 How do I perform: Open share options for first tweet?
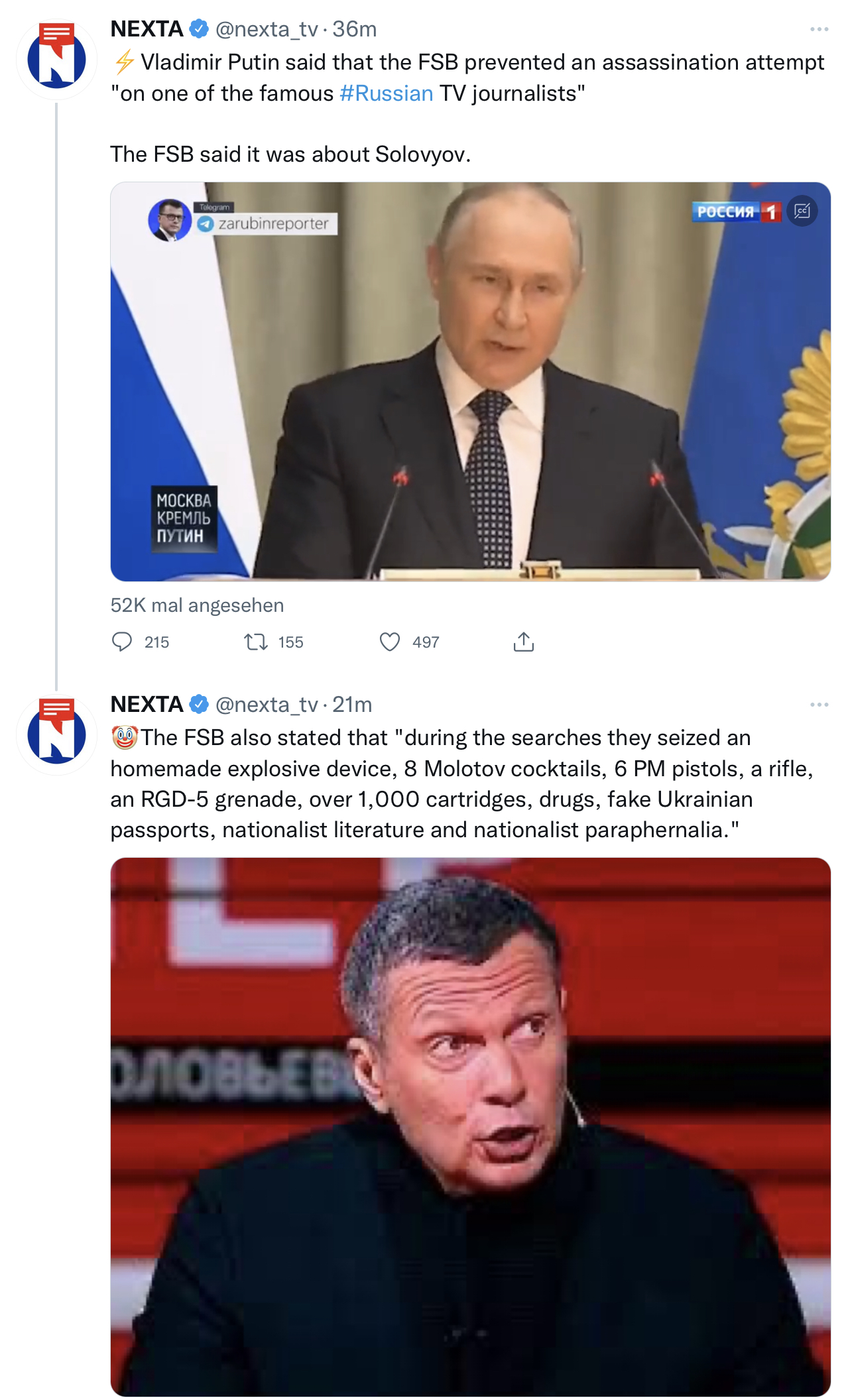coord(523,642)
